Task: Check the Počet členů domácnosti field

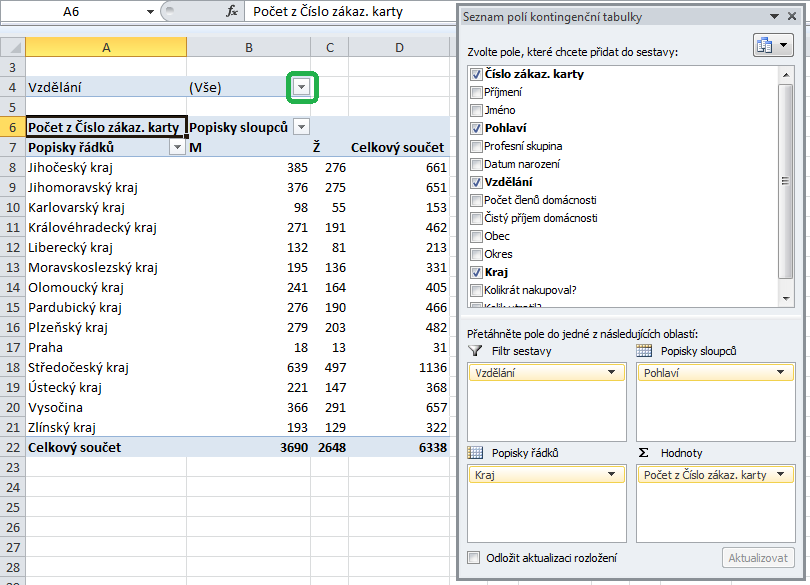Action: coord(476,201)
